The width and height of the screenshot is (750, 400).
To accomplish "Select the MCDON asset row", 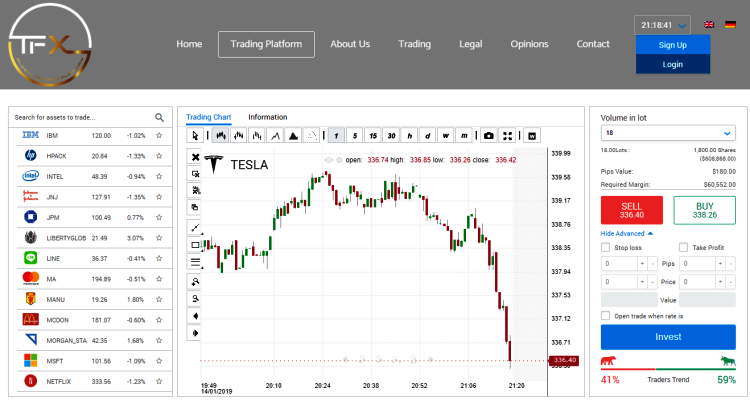I will click(x=95, y=320).
